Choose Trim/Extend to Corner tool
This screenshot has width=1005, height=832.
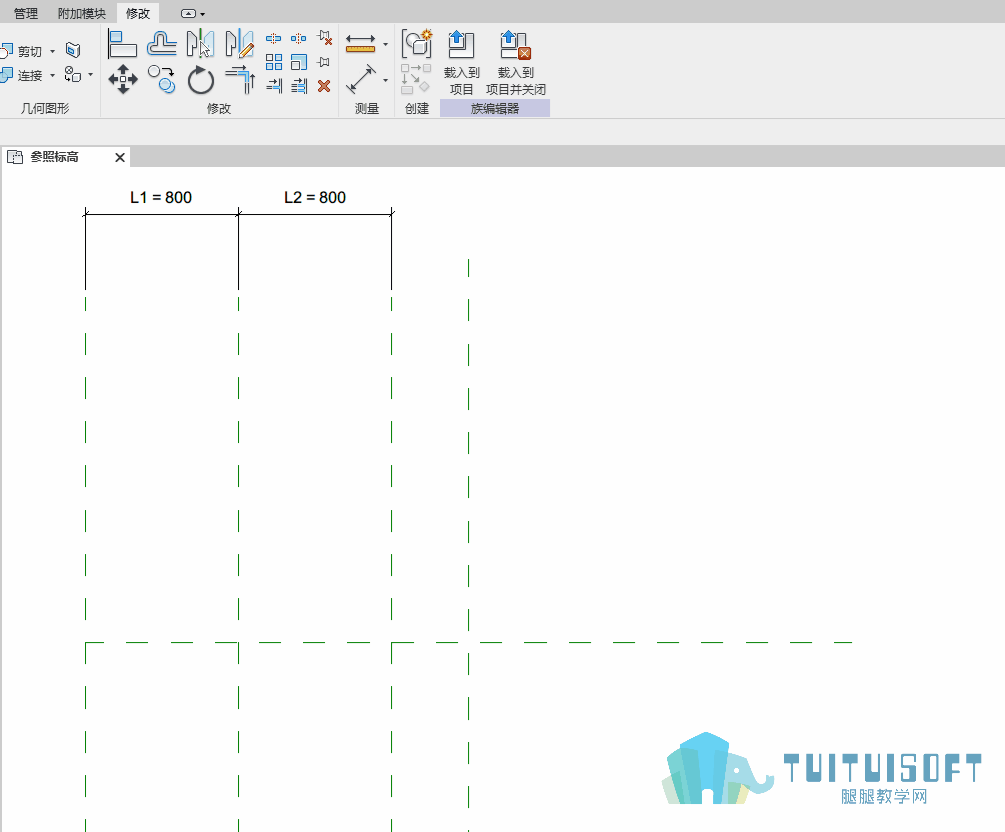coord(240,79)
